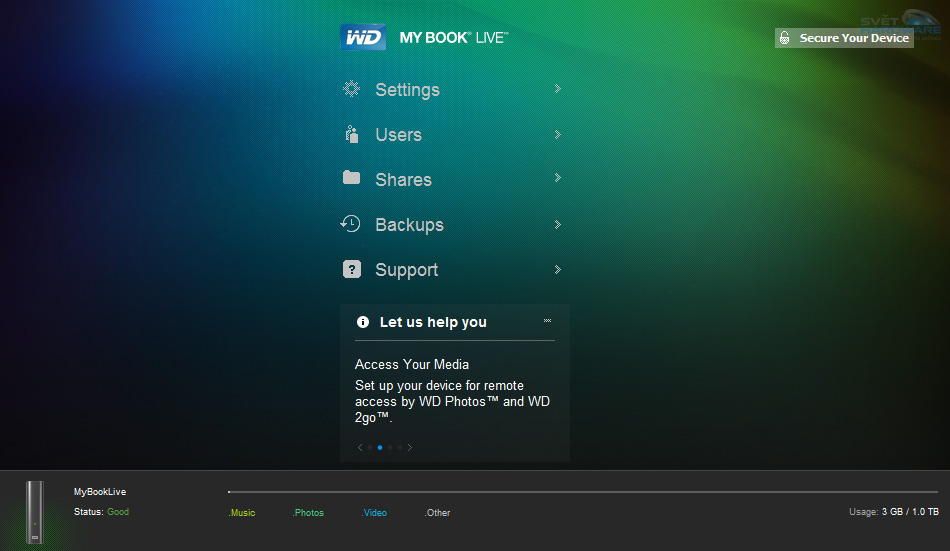Click the Support question mark icon
Screen dimensions: 950x551
351,269
